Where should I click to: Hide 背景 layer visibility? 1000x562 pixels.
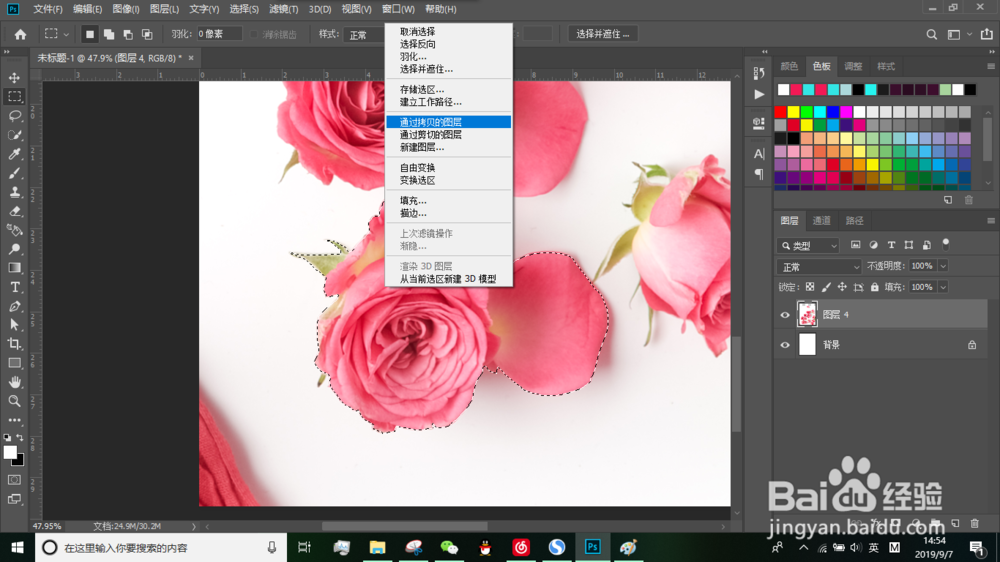785,345
